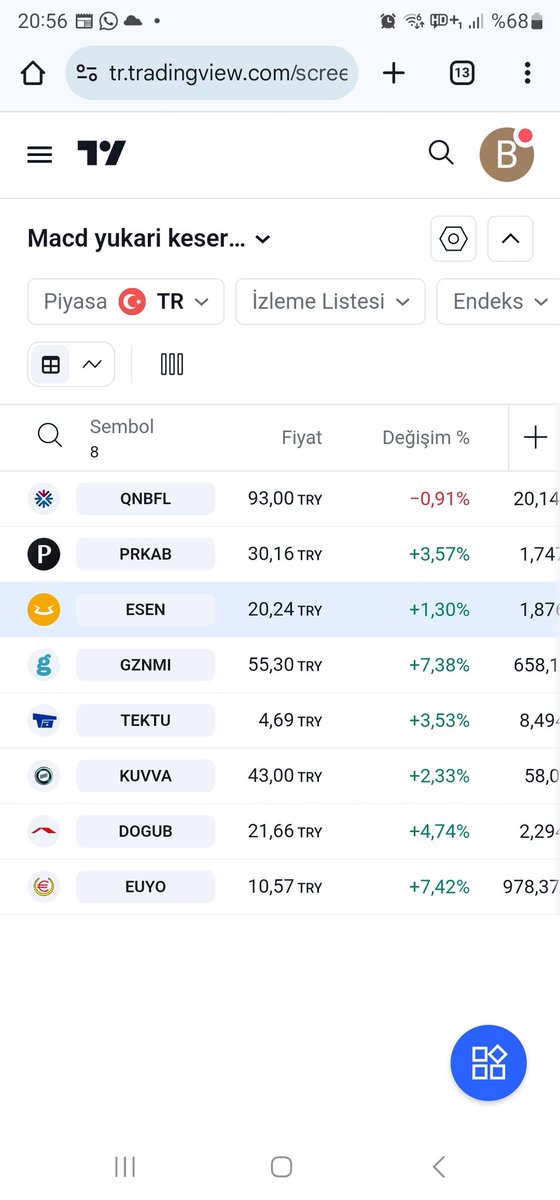Open the KUVVA symbol

(x=145, y=775)
